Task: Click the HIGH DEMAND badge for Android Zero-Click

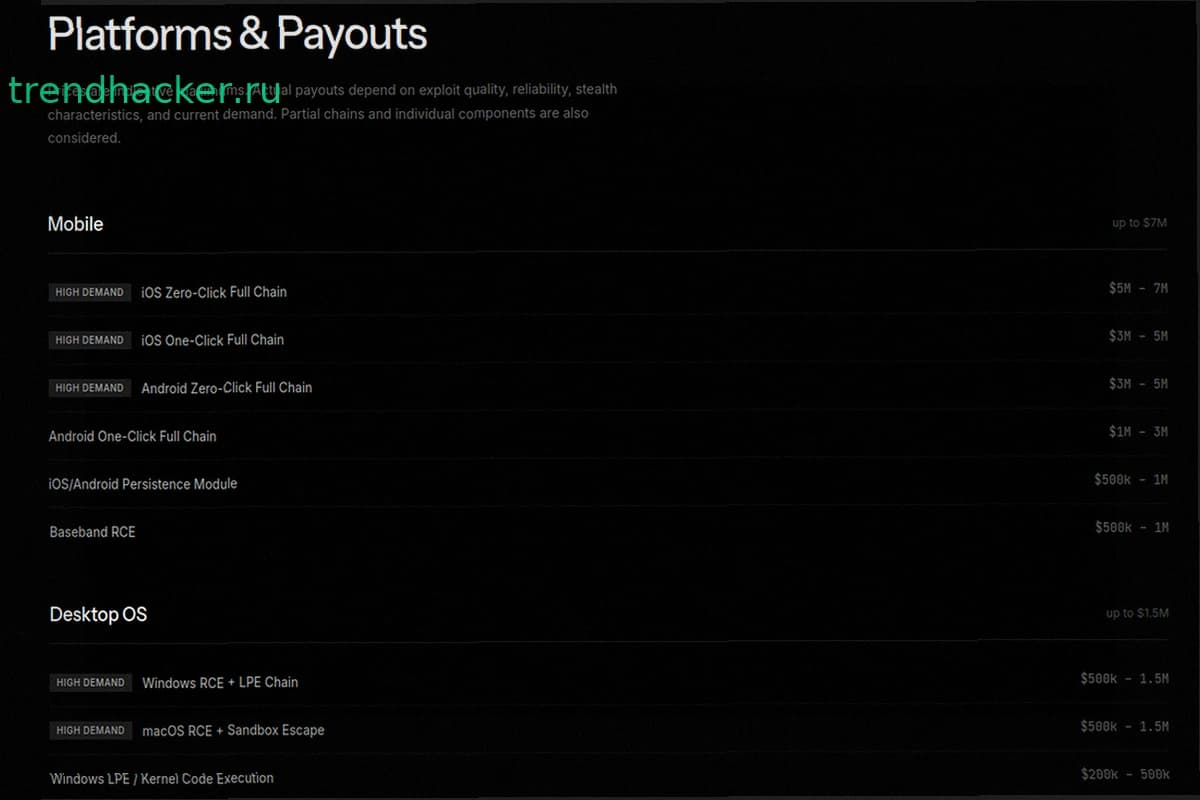Action: click(x=90, y=388)
